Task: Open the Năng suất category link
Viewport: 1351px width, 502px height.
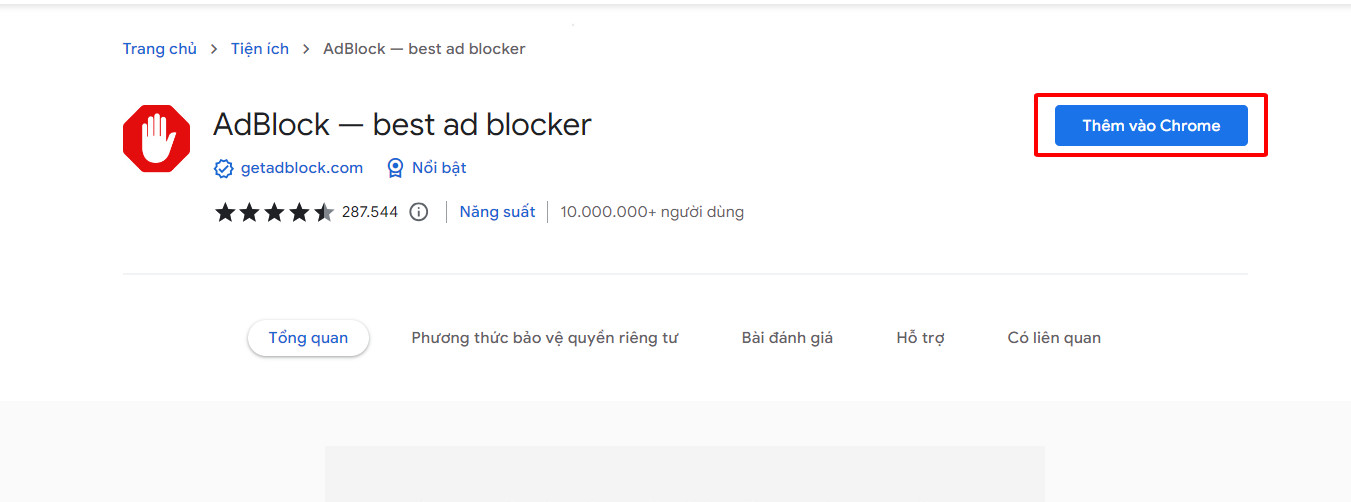Action: click(497, 212)
